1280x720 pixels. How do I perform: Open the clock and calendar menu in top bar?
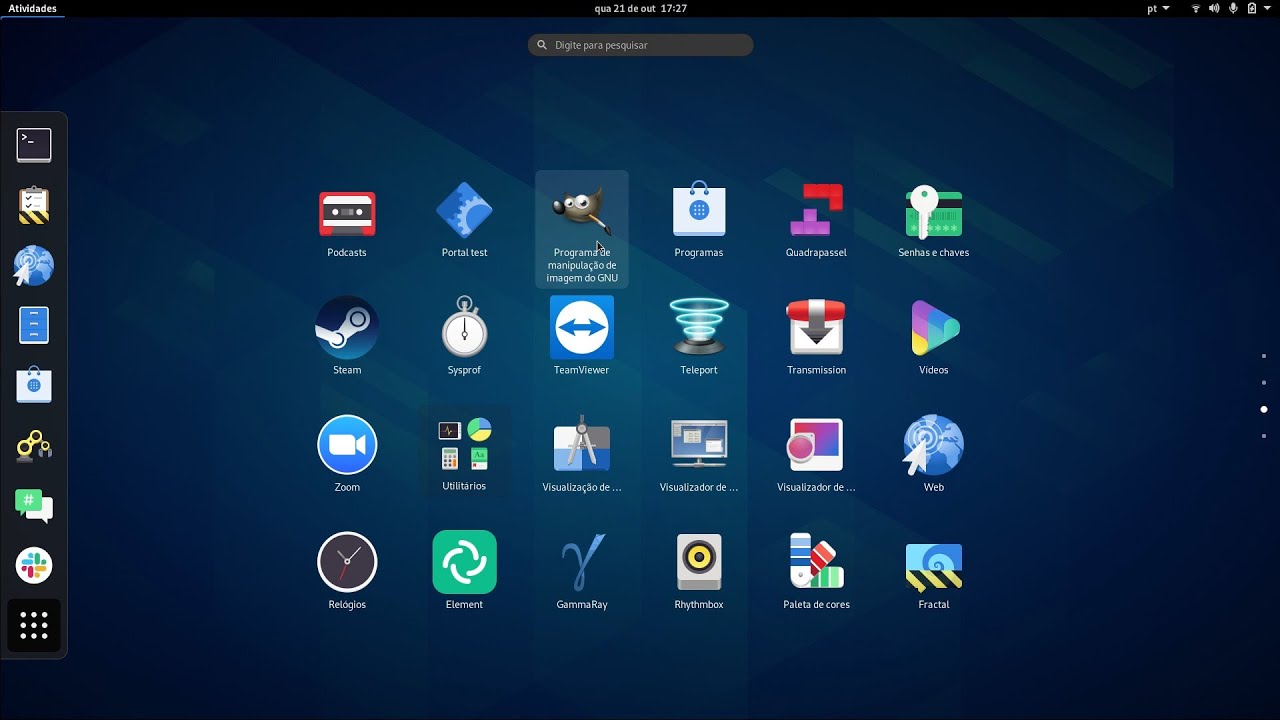point(640,8)
